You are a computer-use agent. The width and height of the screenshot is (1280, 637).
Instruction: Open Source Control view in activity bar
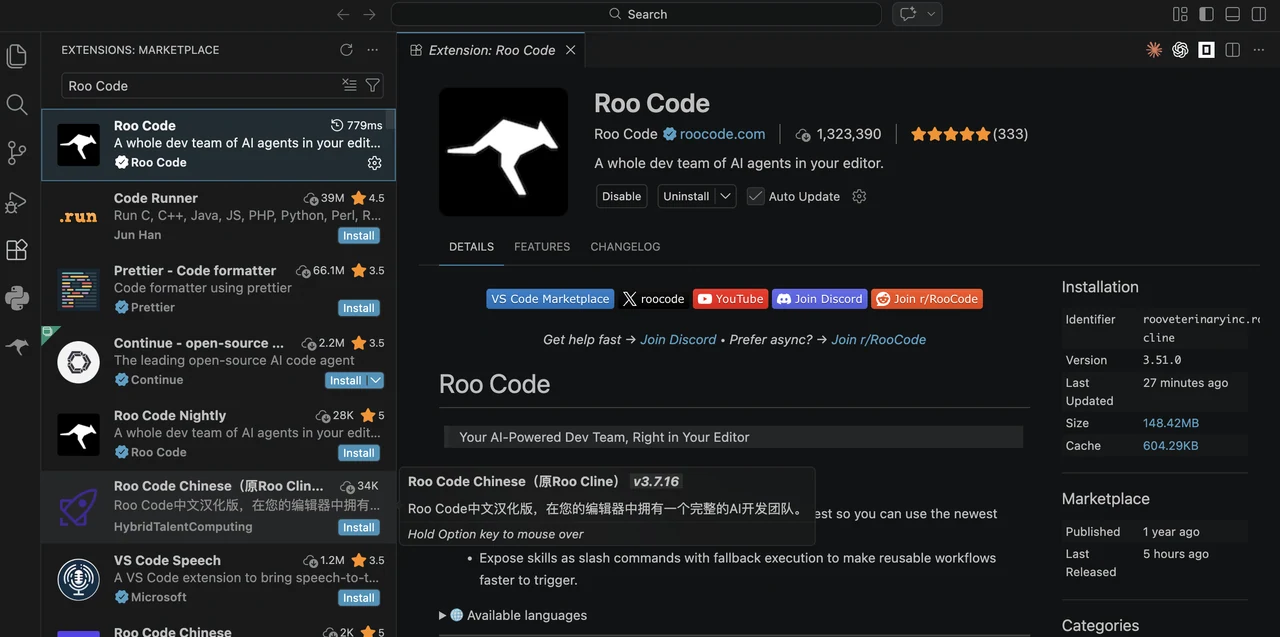pos(17,152)
